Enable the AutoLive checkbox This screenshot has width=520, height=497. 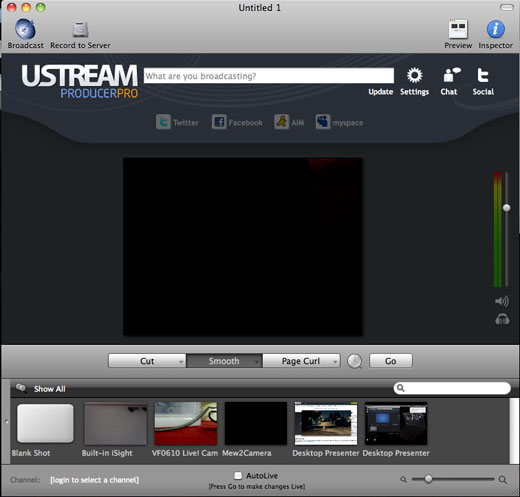238,475
